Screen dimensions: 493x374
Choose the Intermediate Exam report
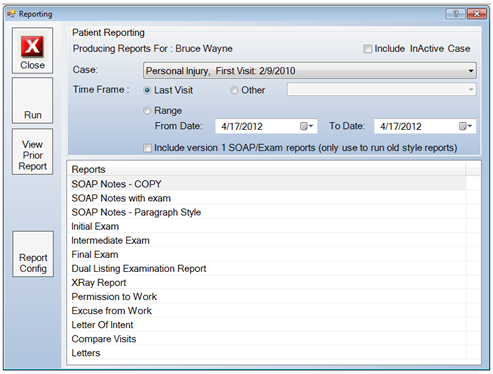coord(266,240)
